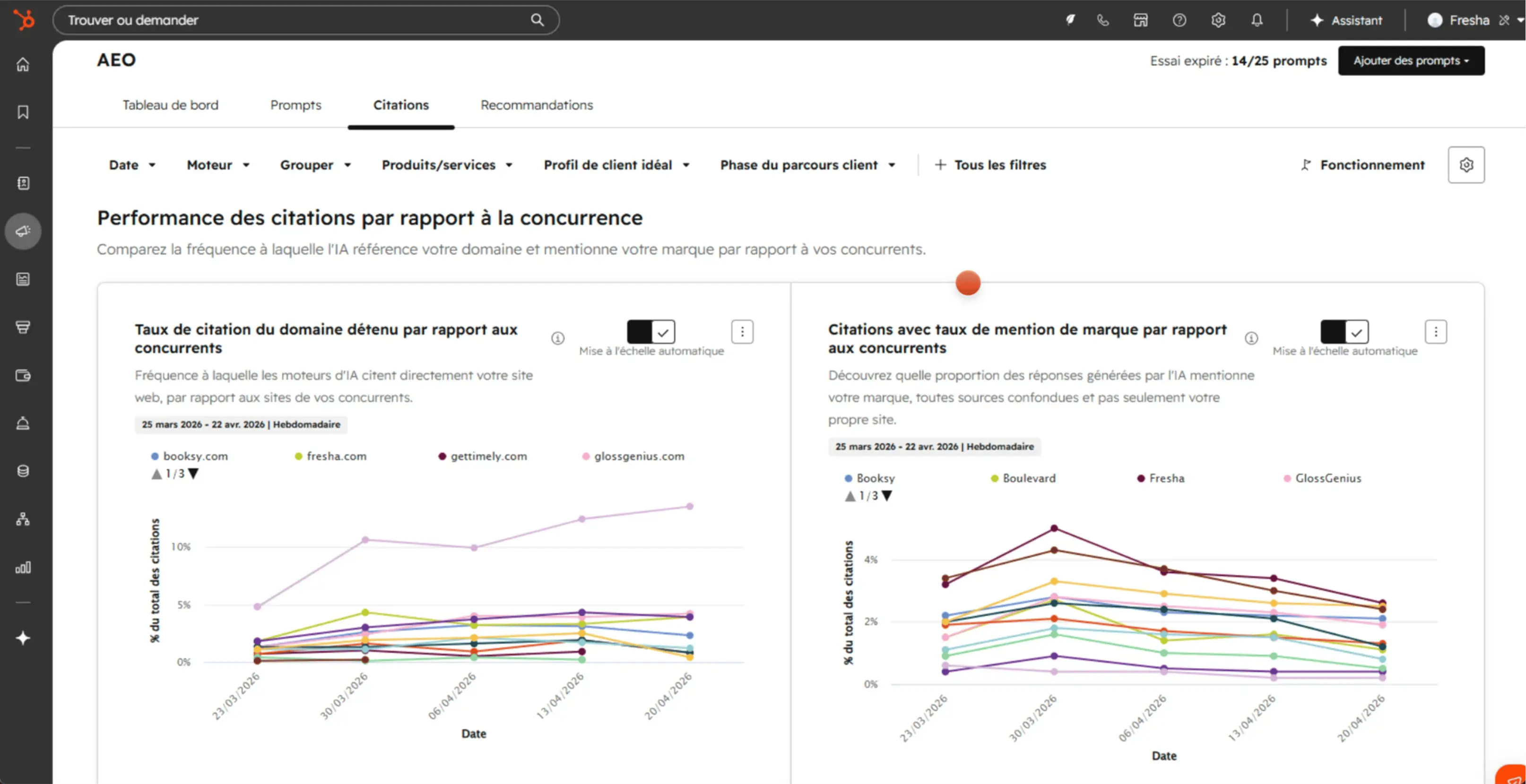The image size is (1526, 784).
Task: Open the Reporting bar chart sidebar icon
Action: pyautogui.click(x=23, y=567)
